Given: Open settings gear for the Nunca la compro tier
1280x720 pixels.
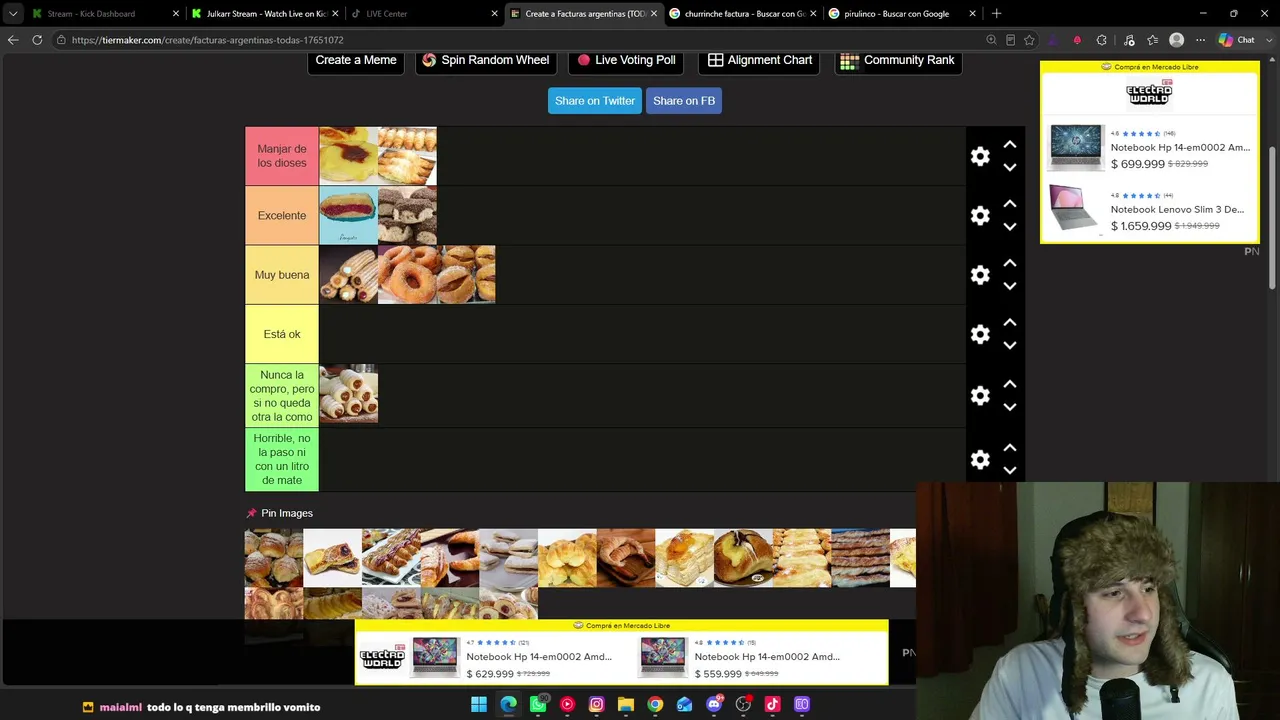Looking at the screenshot, I should point(980,395).
